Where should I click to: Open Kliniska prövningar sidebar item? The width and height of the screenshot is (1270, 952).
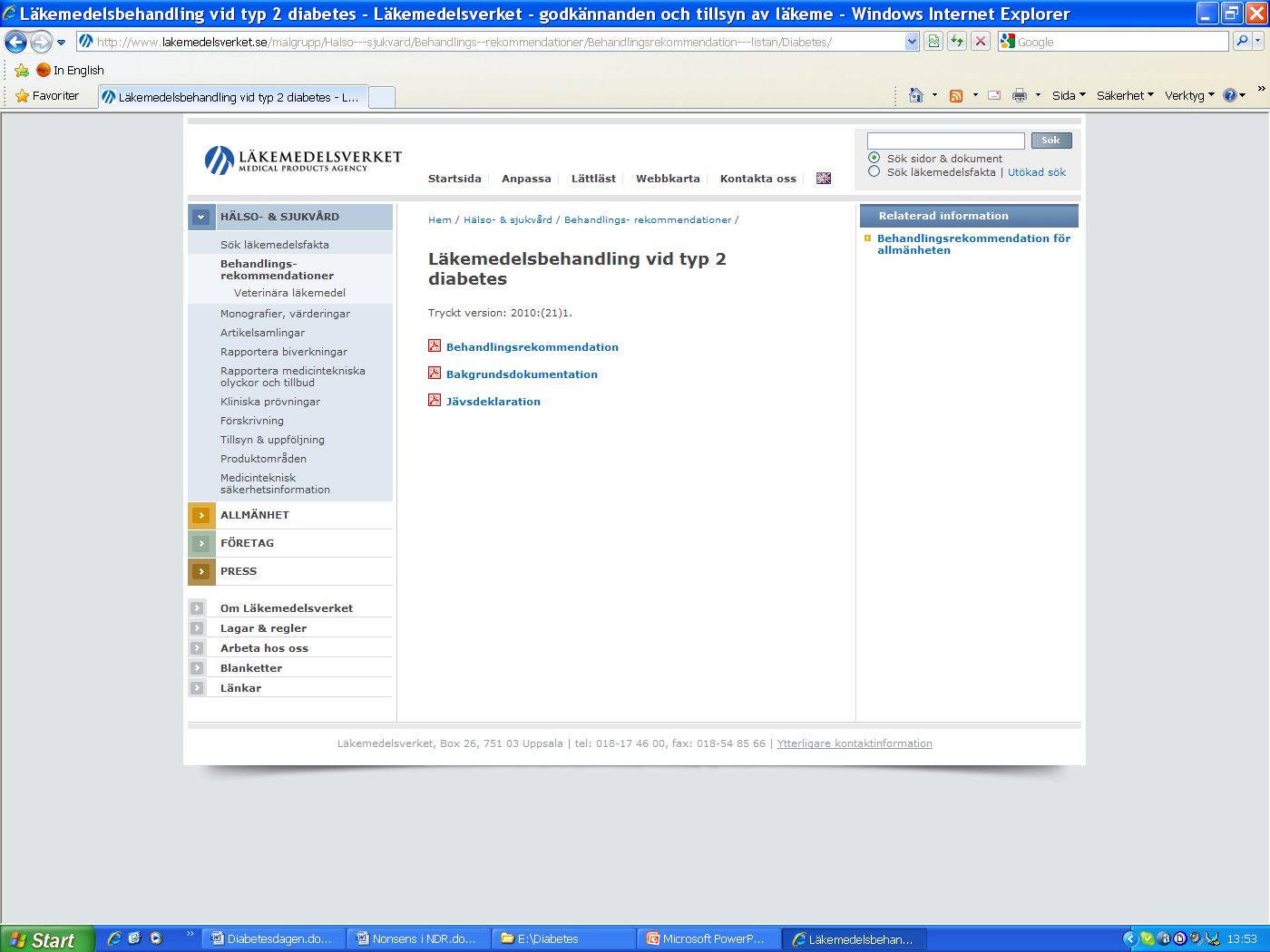coord(270,402)
